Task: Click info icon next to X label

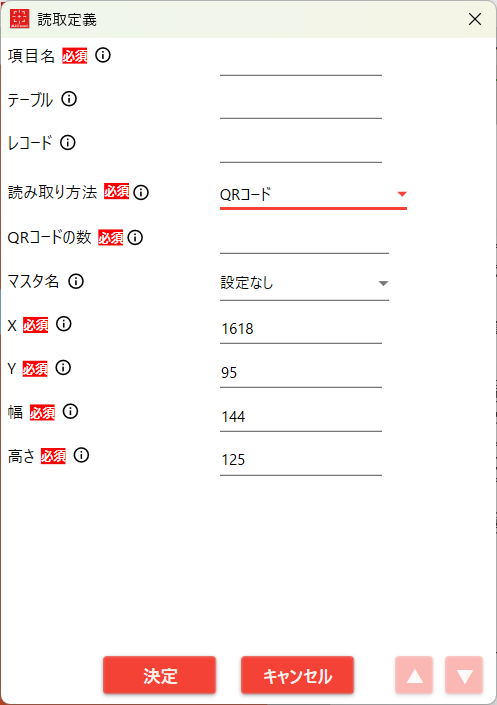Action: (x=64, y=324)
